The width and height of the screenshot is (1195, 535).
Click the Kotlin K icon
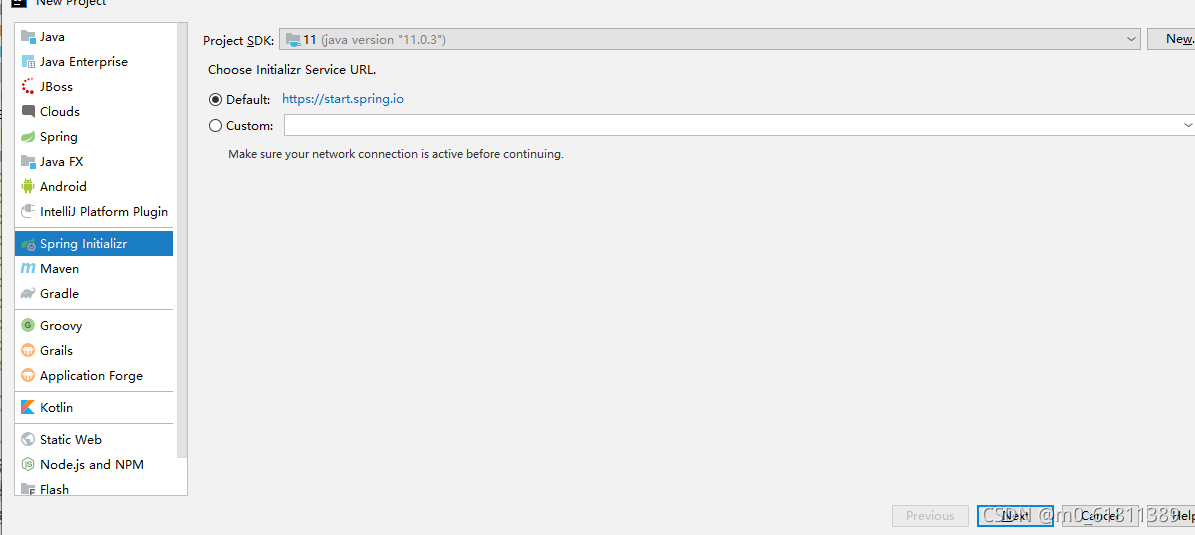[x=28, y=408]
